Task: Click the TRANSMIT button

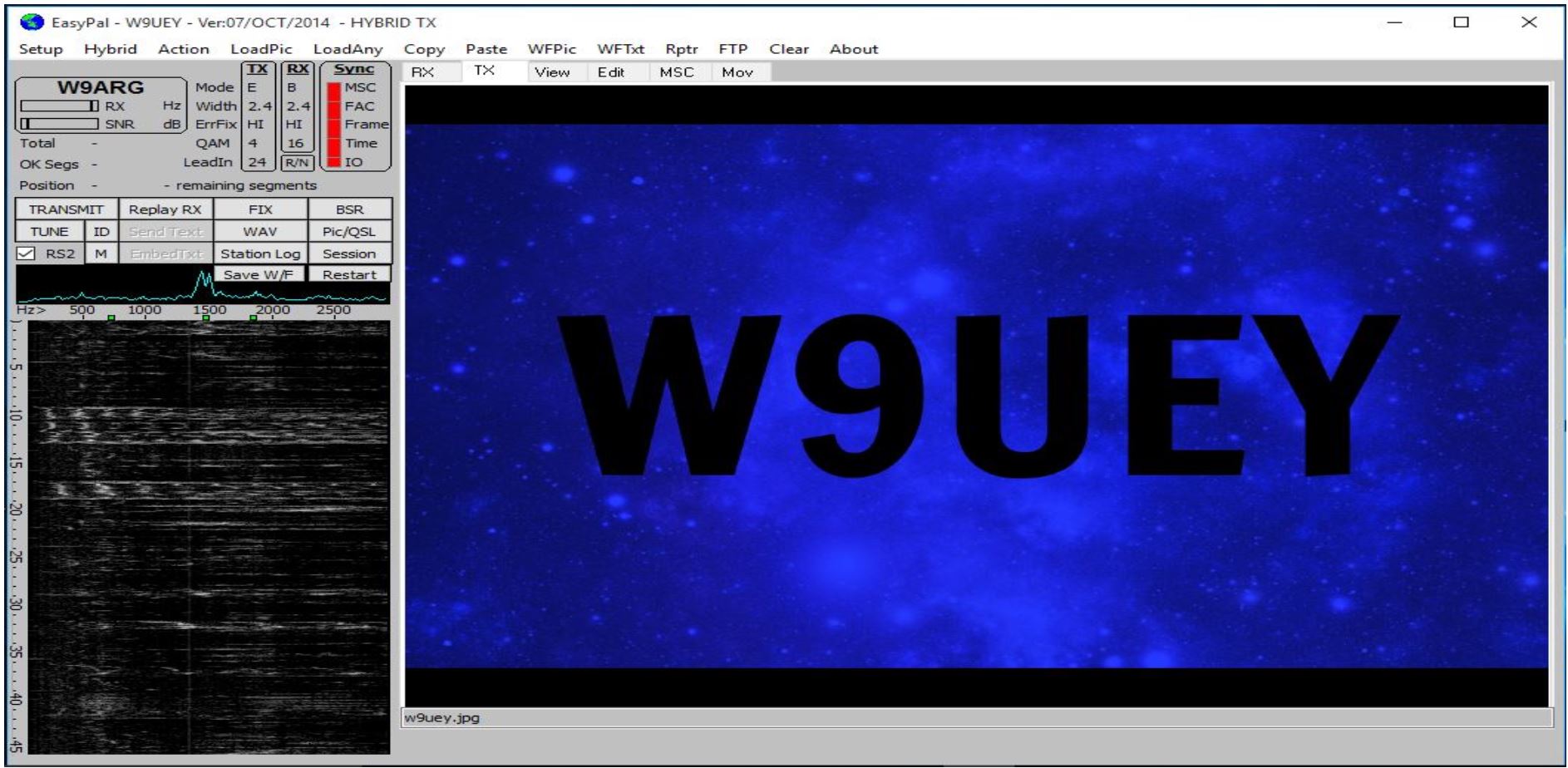Action: coord(67,209)
